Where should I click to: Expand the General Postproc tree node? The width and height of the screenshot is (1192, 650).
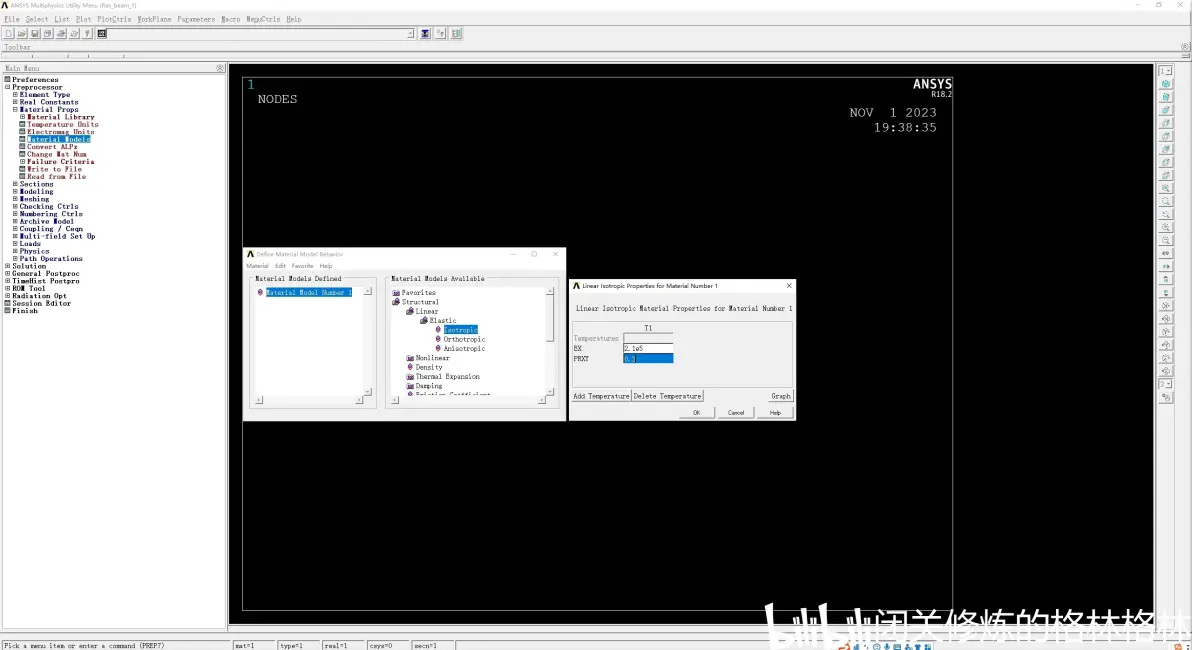(8, 274)
